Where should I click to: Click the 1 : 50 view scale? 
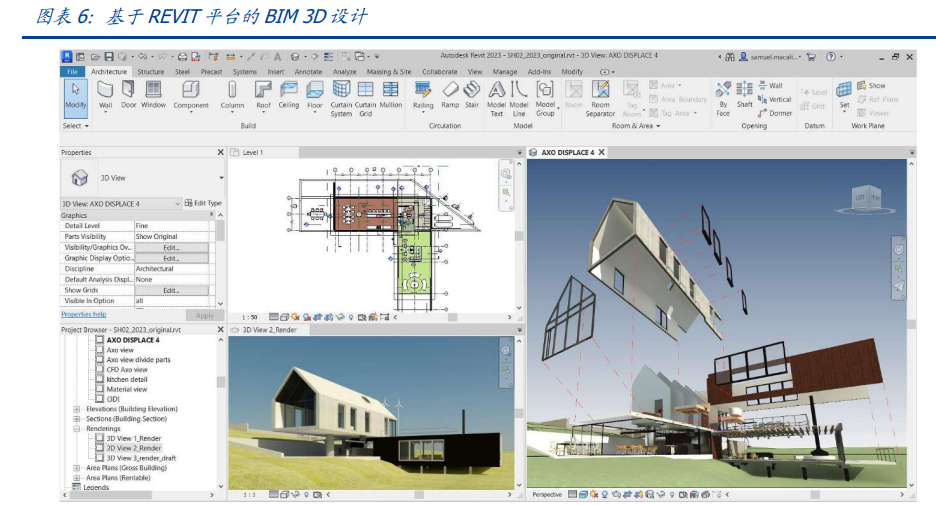coord(250,318)
